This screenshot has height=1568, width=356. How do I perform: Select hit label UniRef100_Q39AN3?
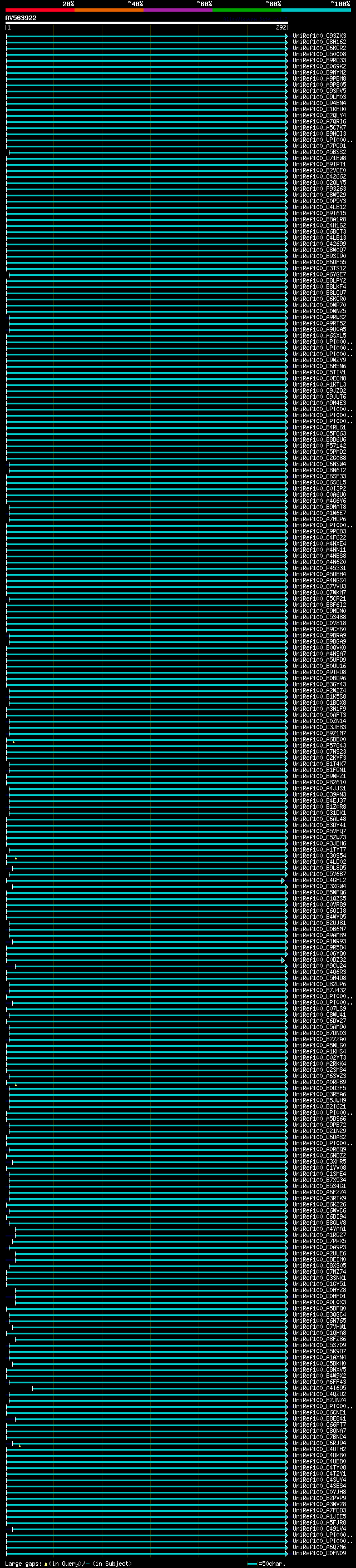point(319,795)
